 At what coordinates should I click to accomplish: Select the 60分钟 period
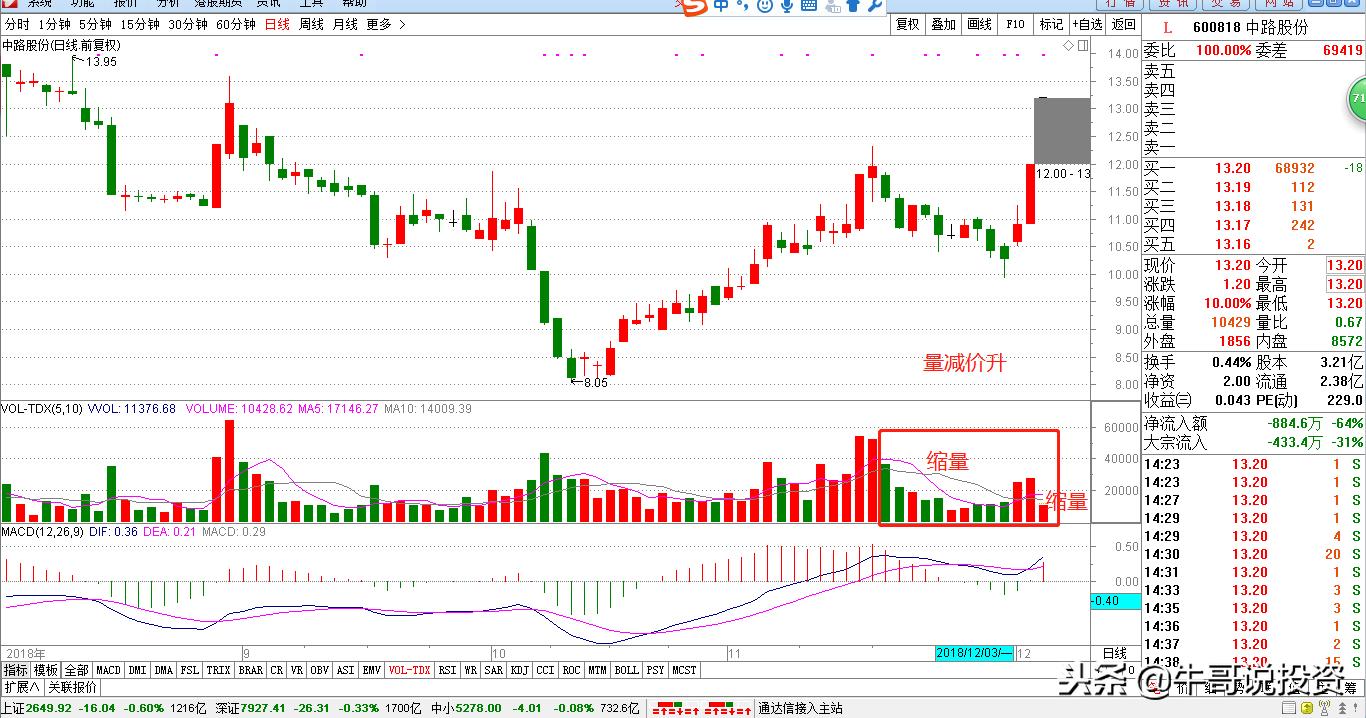pyautogui.click(x=236, y=24)
